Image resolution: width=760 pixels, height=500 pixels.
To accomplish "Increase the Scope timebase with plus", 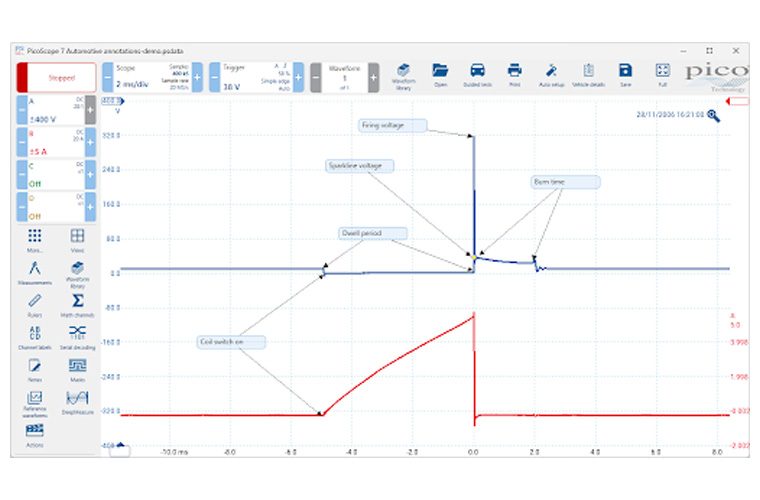I will pyautogui.click(x=196, y=77).
